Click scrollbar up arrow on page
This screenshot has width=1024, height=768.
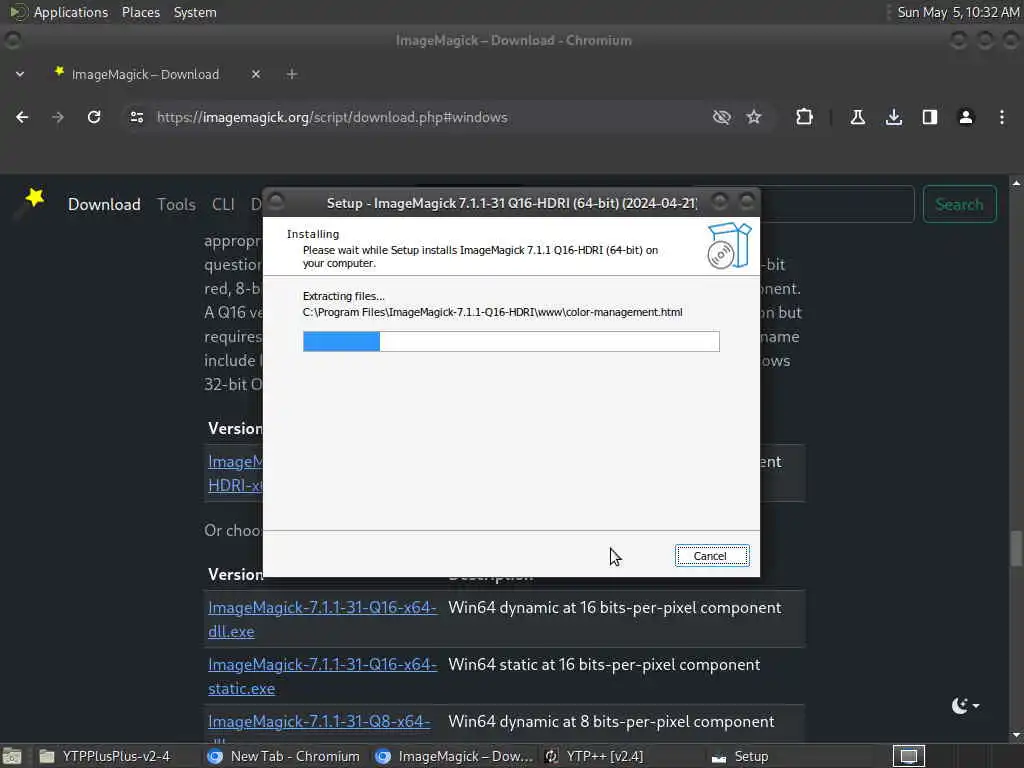pyautogui.click(x=1016, y=184)
